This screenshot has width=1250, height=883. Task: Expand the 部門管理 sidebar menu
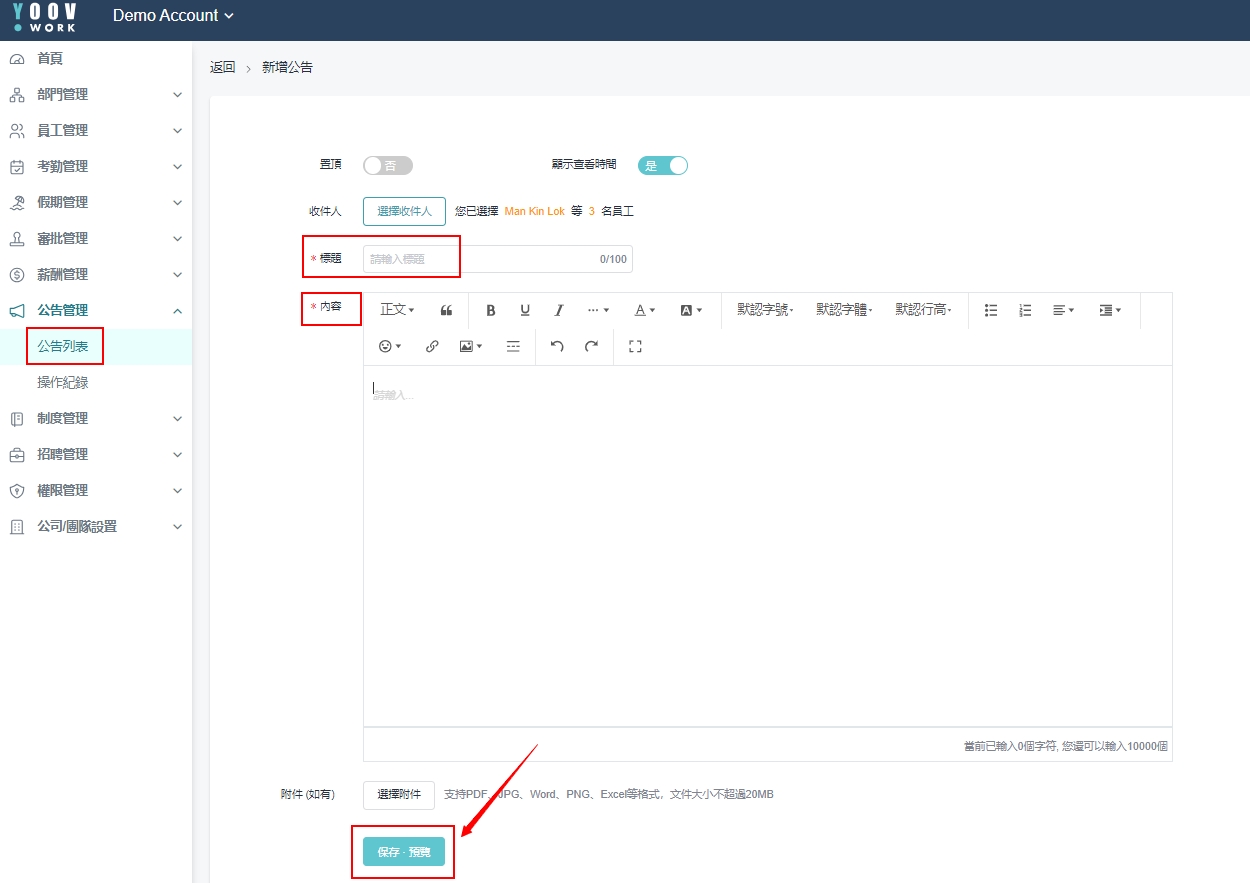[96, 95]
